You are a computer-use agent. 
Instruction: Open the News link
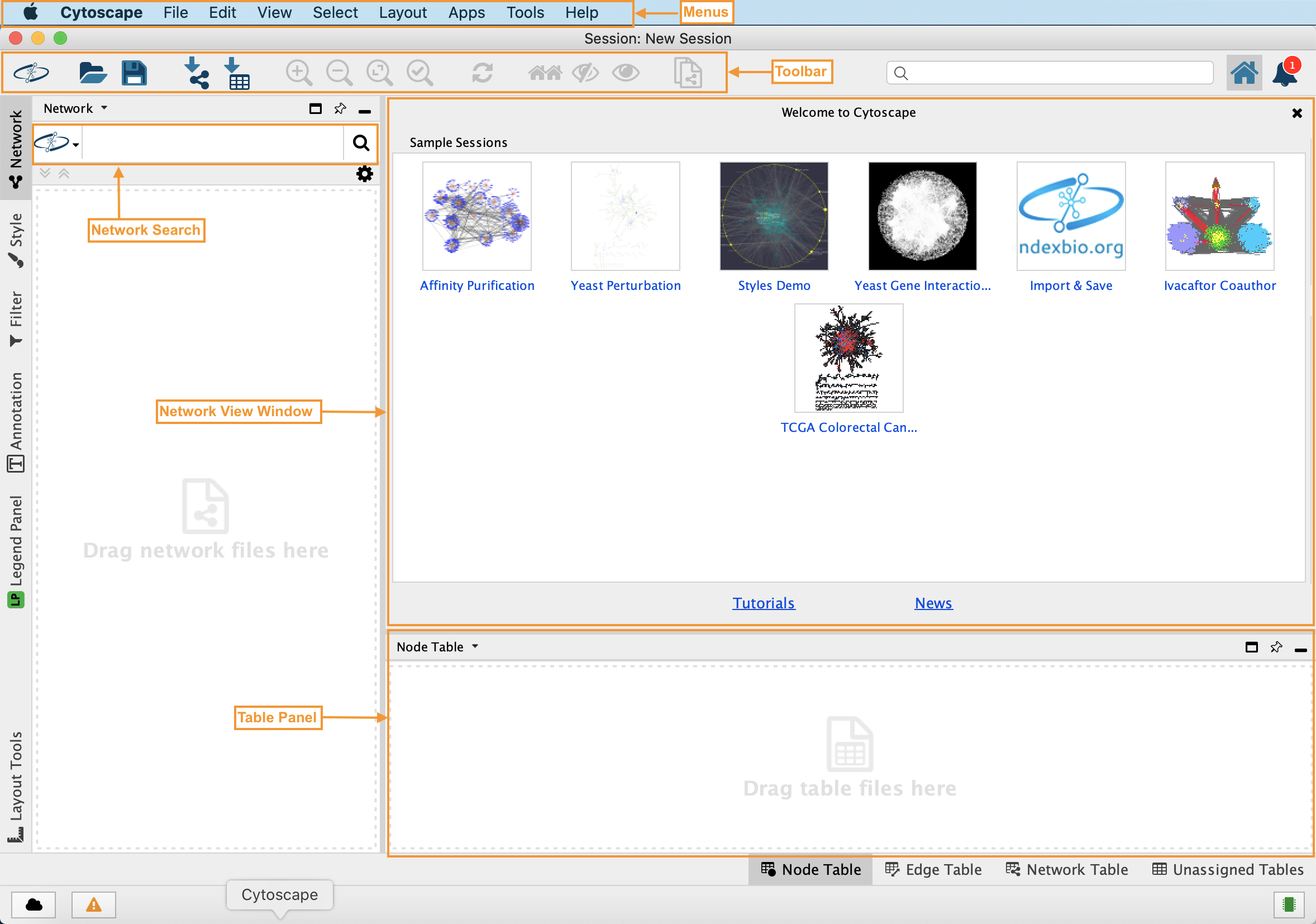(x=933, y=603)
